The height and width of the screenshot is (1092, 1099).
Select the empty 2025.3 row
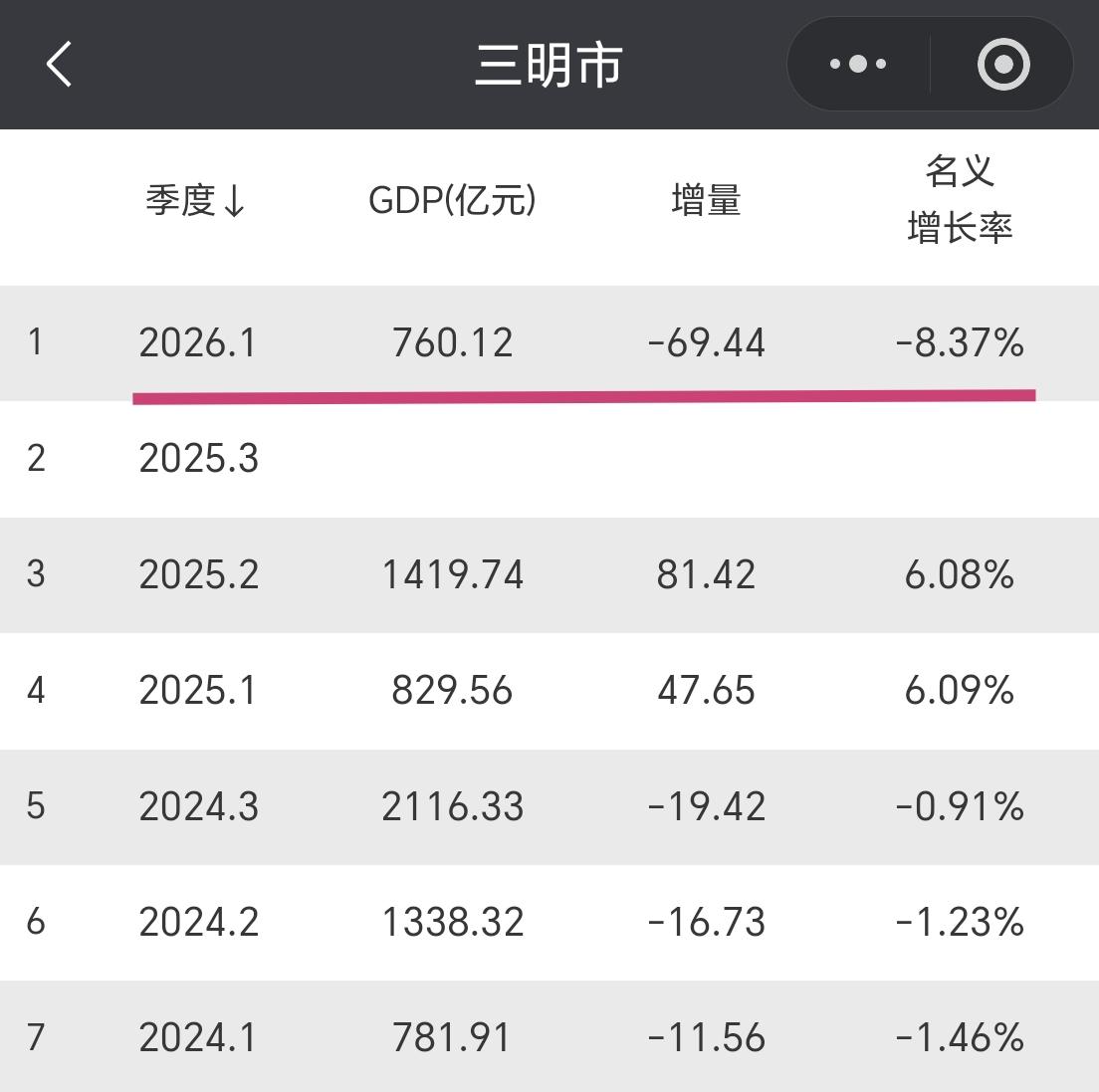[x=199, y=458]
